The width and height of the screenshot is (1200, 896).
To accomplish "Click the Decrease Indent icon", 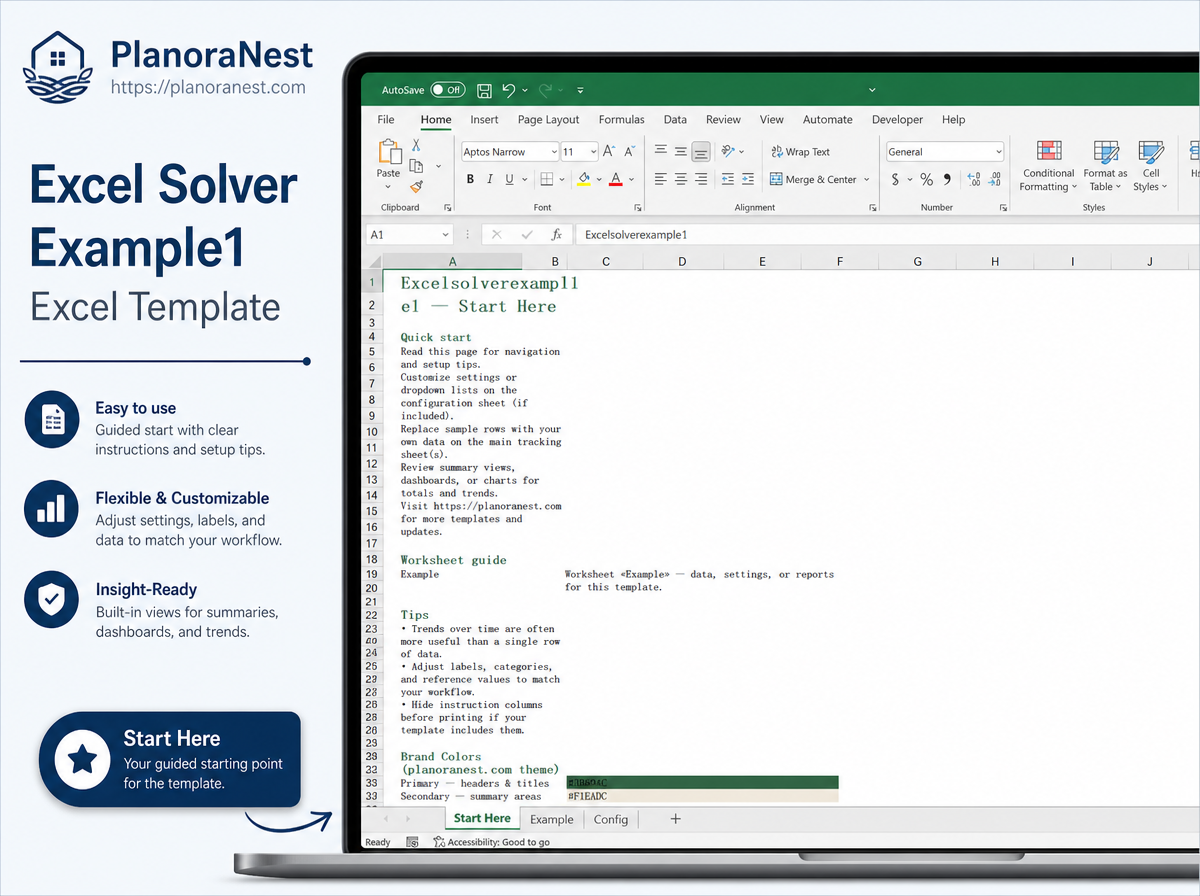I will [727, 179].
